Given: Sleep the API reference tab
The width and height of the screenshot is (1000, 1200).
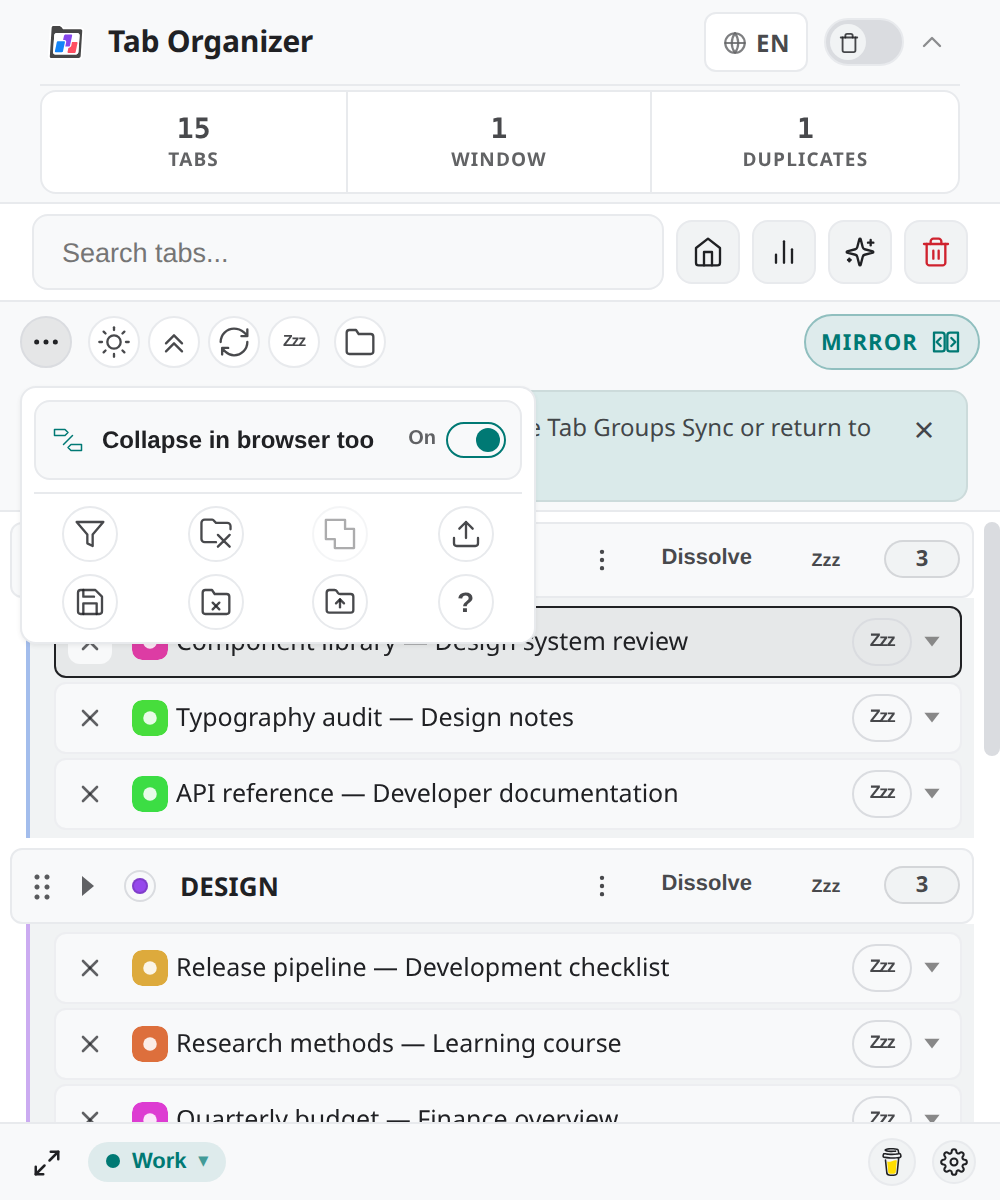Looking at the screenshot, I should 882,793.
